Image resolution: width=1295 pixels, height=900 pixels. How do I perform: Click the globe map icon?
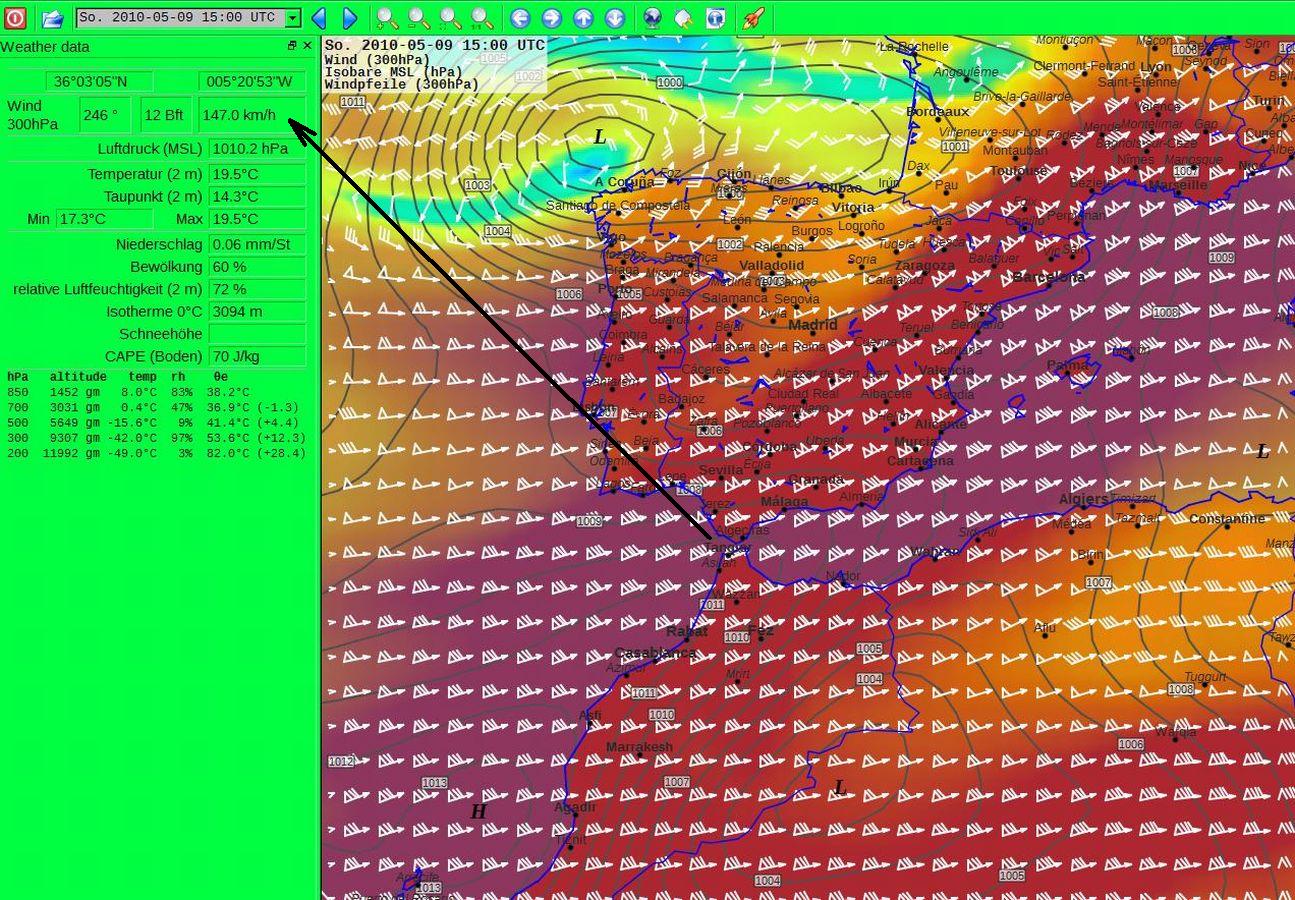(652, 18)
